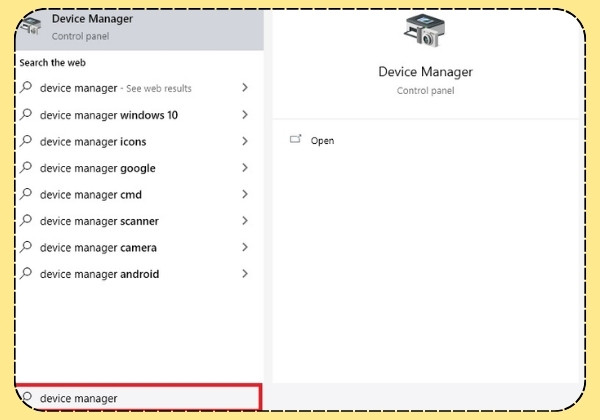Image resolution: width=600 pixels, height=420 pixels.
Task: Click Open in the preview pane
Action: pyautogui.click(x=322, y=141)
